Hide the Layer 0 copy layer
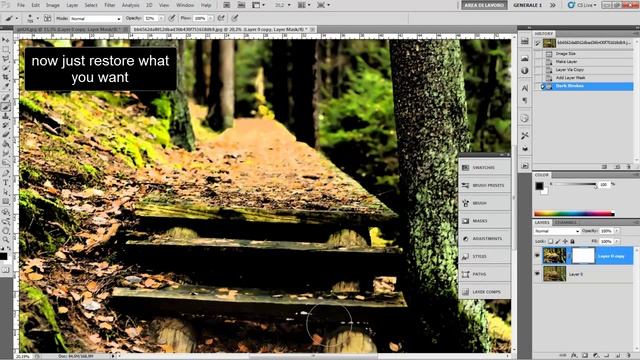Screen dimensions: 640x360 538,256
